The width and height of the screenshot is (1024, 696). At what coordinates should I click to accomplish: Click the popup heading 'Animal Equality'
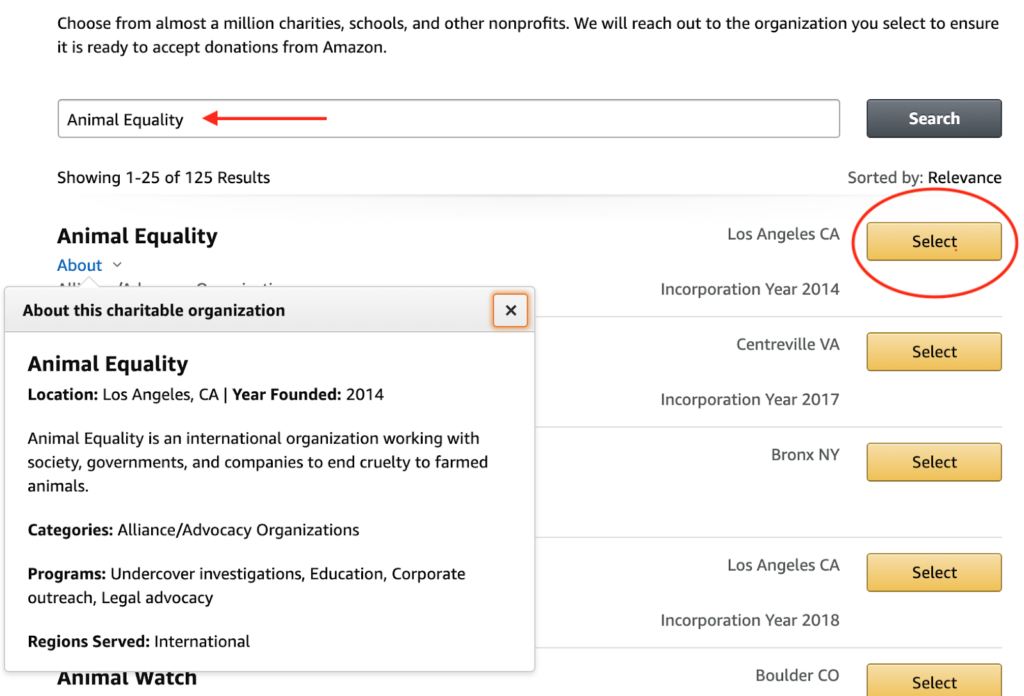pos(108,364)
